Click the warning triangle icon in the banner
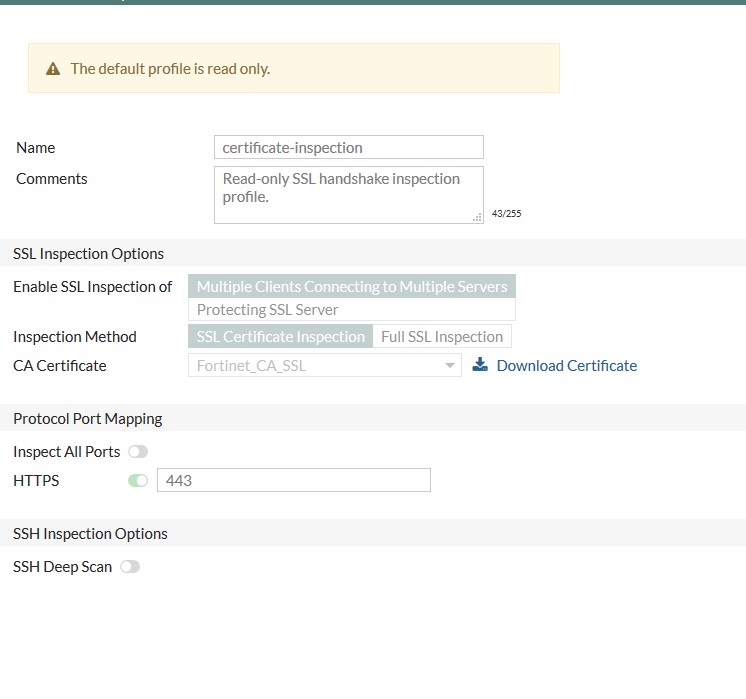Viewport: 746px width, 699px height. point(53,69)
